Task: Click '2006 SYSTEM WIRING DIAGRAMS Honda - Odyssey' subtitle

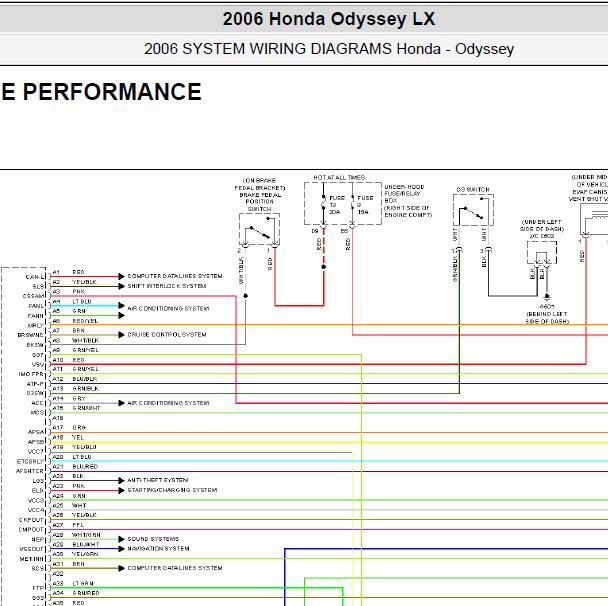Action: pos(329,49)
